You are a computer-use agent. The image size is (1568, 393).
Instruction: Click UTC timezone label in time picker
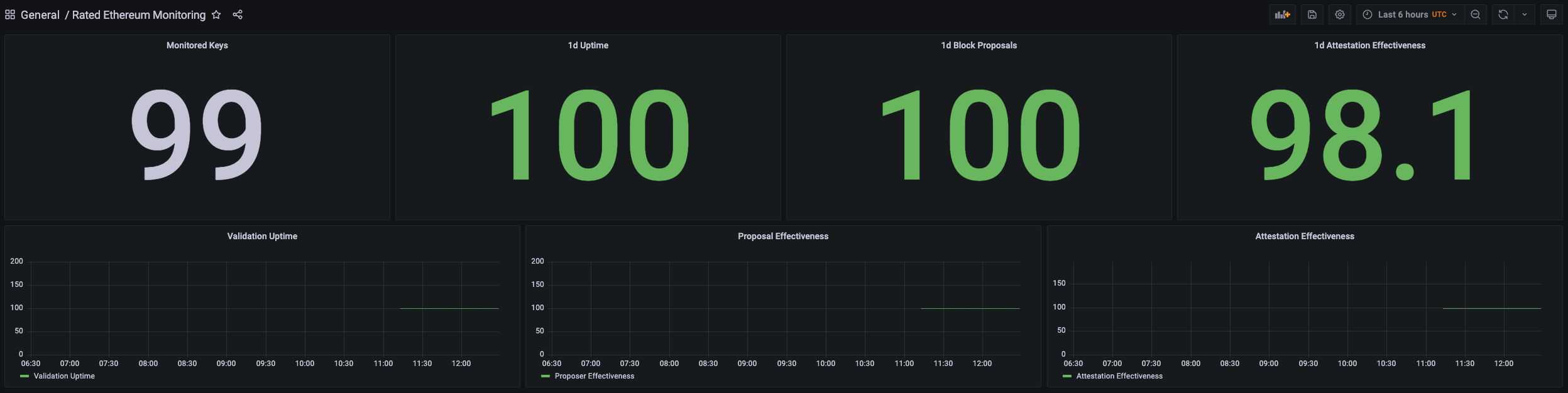click(x=1439, y=14)
